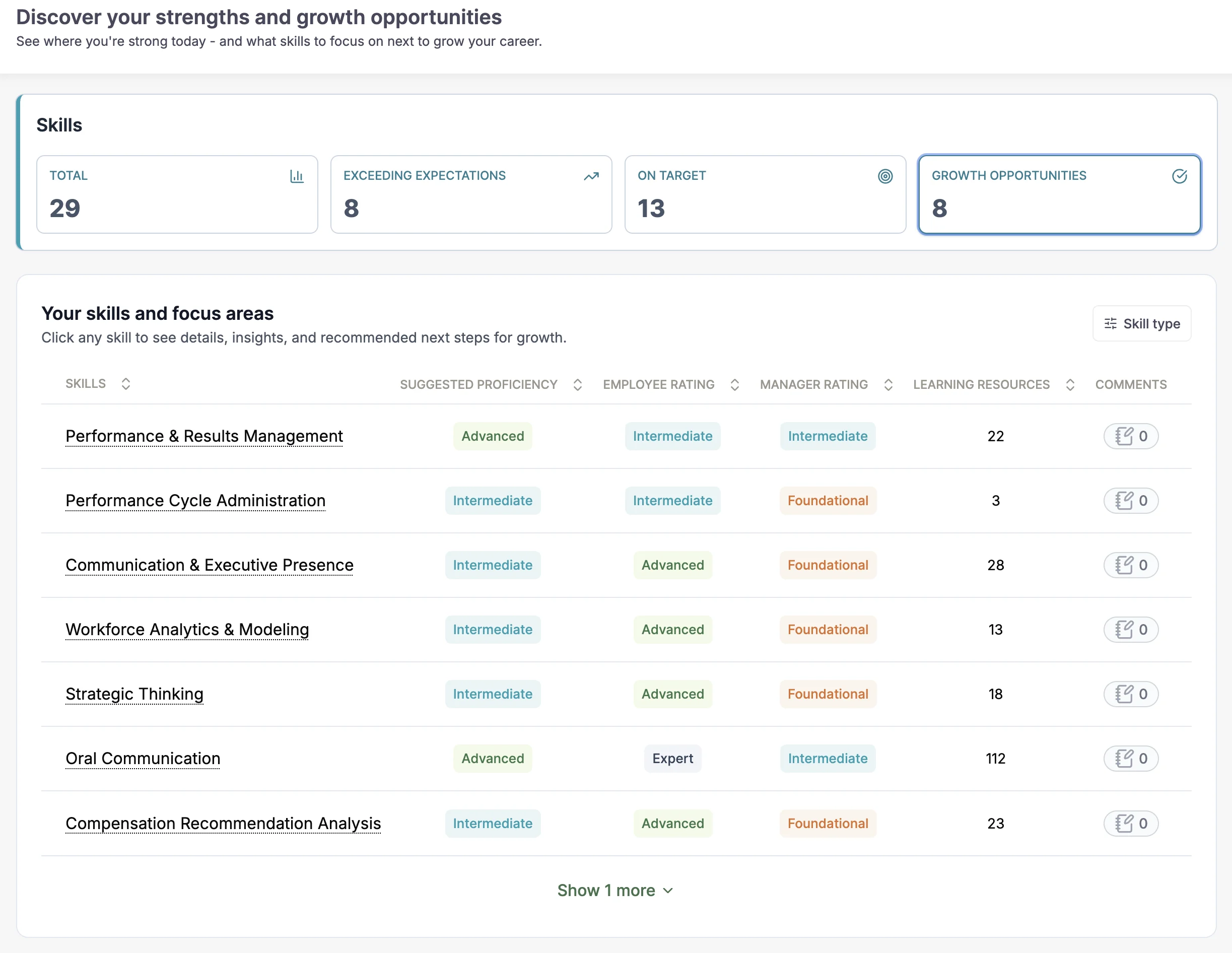The width and height of the screenshot is (1232, 953).
Task: Open Workforce Analytics & Modeling skill
Action: (187, 629)
